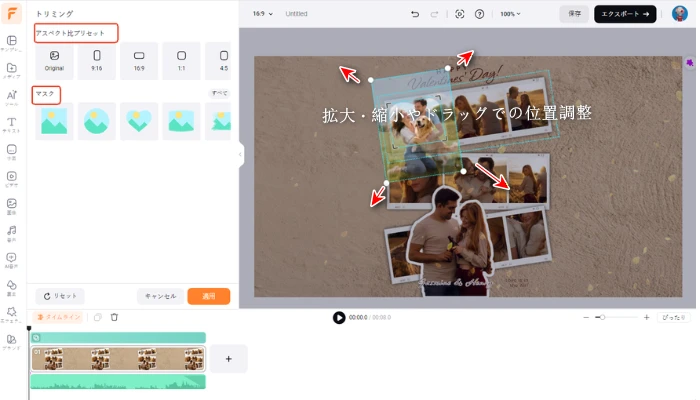Open the 16:9 canvas ratio dropdown

[x=262, y=14]
